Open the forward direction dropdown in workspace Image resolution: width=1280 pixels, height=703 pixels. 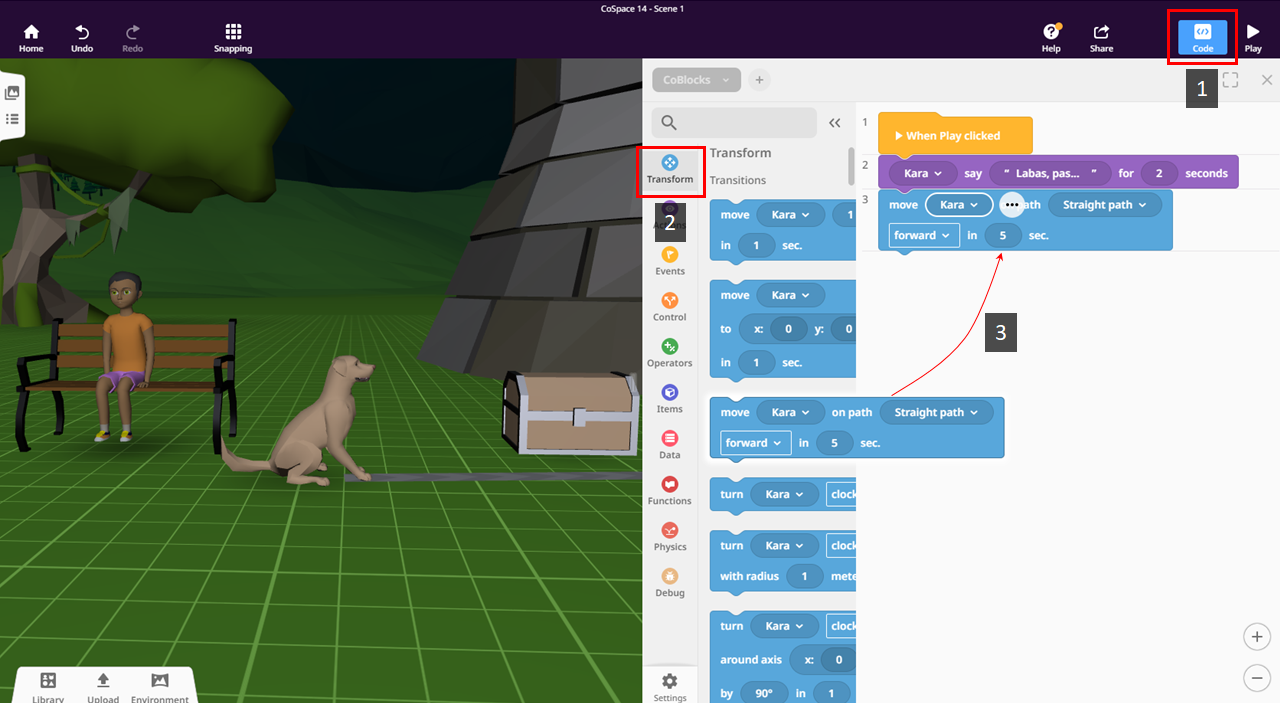click(924, 235)
